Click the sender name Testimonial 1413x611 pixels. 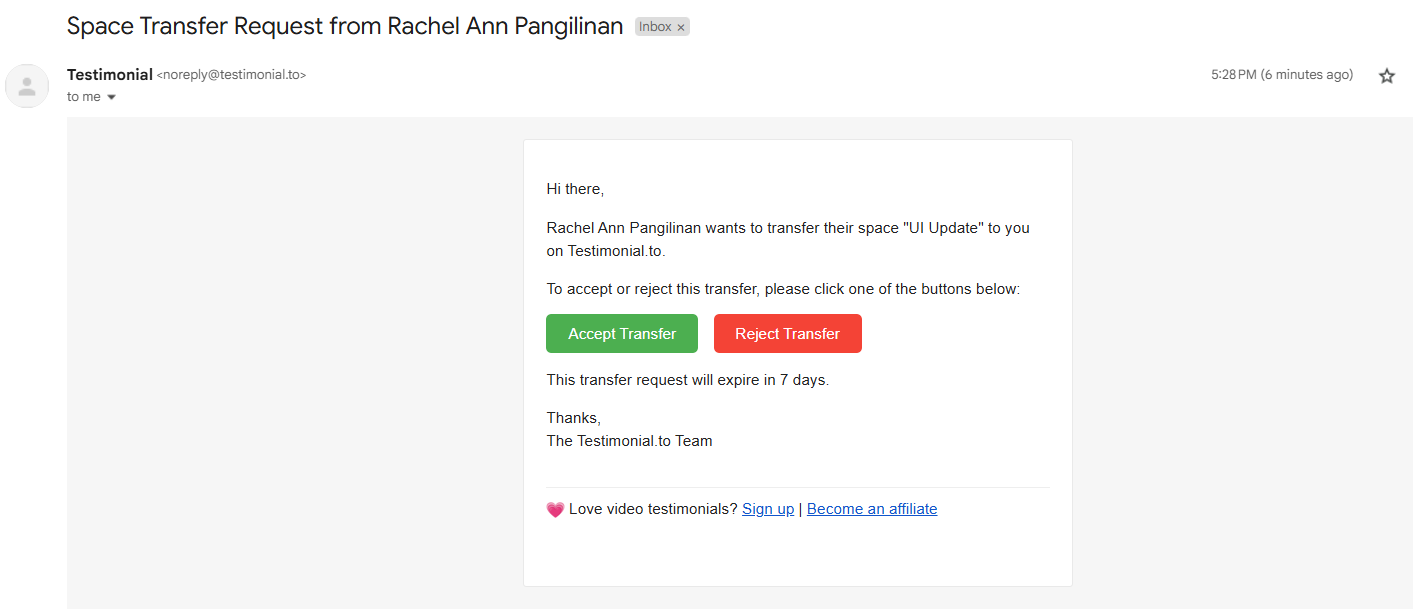coord(110,75)
